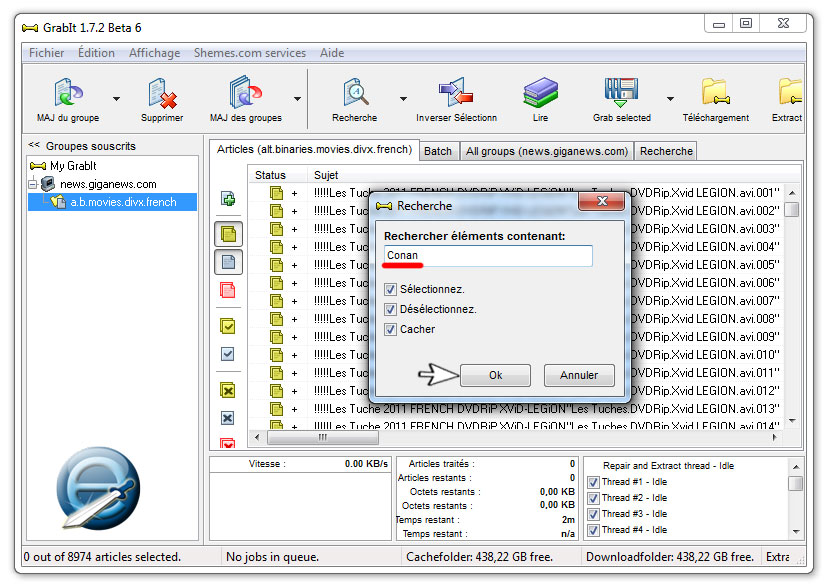Switch to the All groups (news.giganews.com) tab

coord(547,151)
